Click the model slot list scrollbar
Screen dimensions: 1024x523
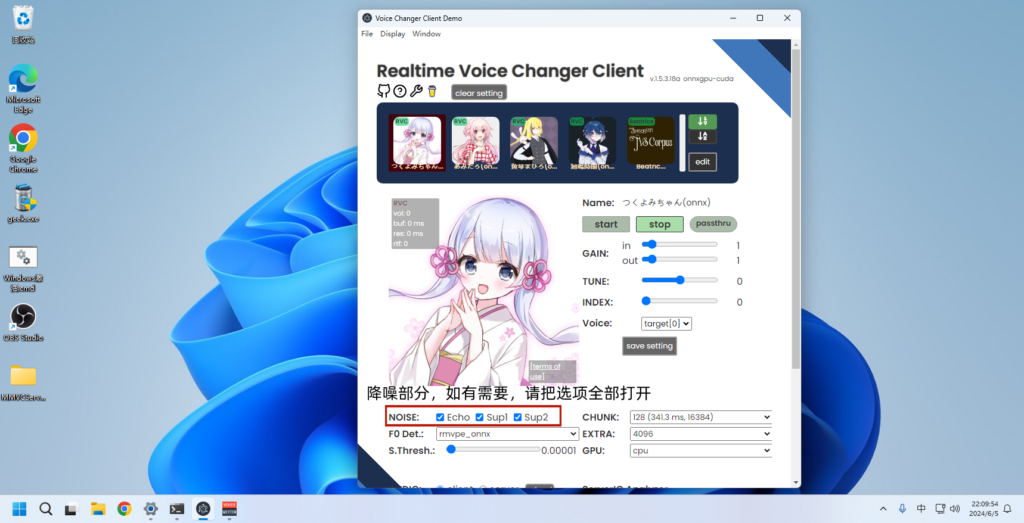pos(682,143)
